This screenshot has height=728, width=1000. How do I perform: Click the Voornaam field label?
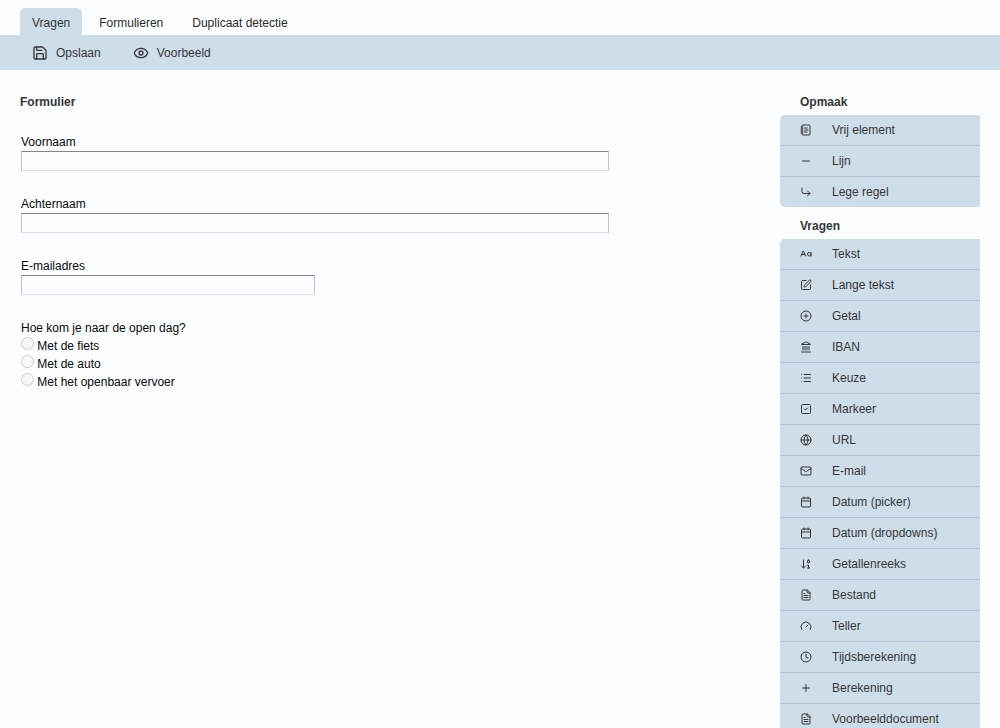[48, 142]
